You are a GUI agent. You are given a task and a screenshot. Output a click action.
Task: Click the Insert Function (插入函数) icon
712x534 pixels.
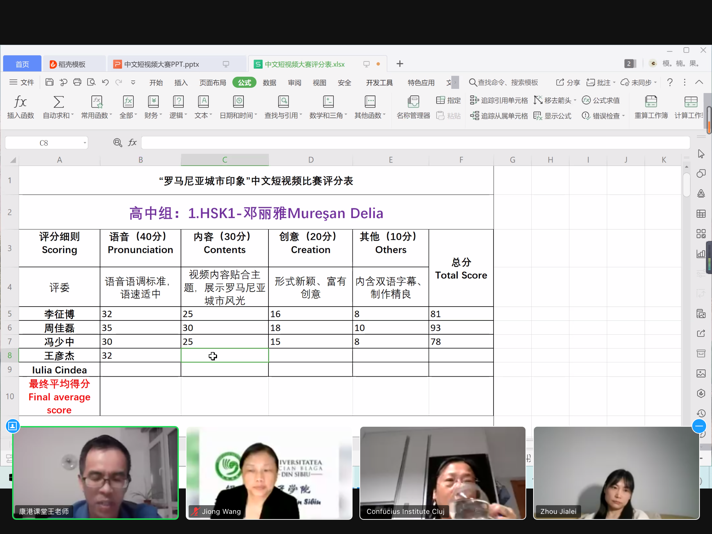[20, 106]
